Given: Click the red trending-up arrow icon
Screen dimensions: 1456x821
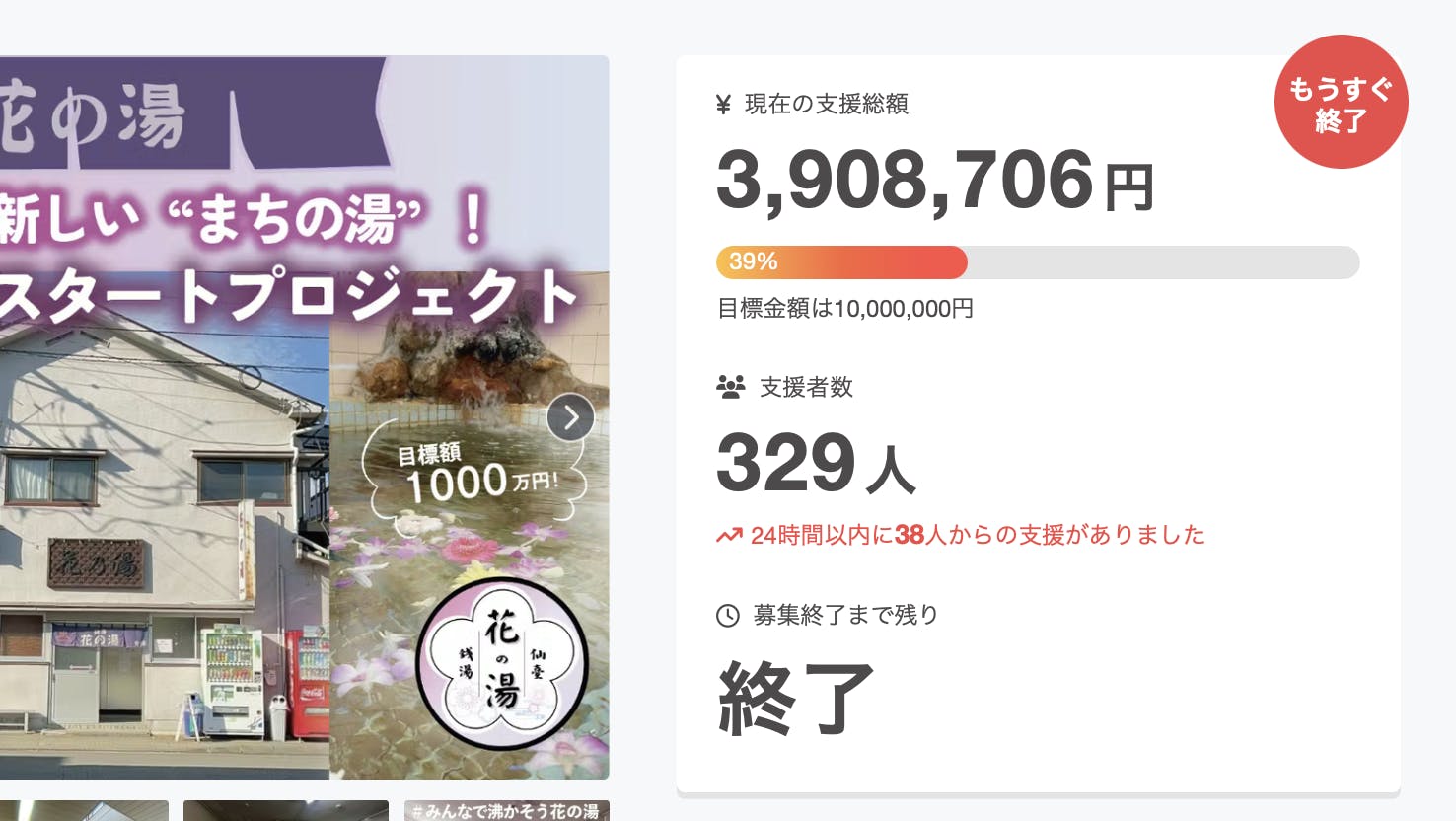Looking at the screenshot, I should (x=729, y=536).
